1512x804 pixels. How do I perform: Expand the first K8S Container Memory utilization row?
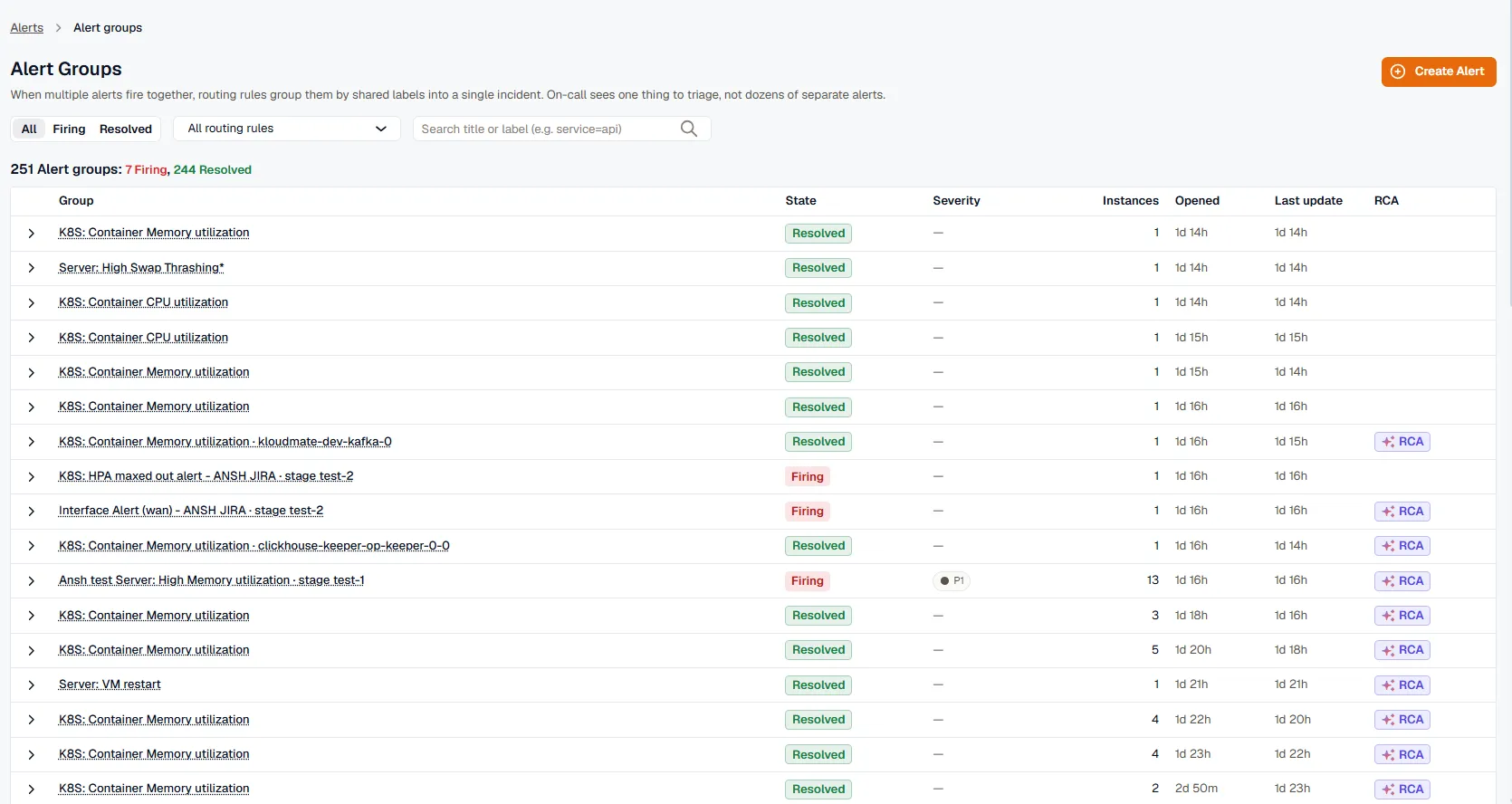coord(32,234)
